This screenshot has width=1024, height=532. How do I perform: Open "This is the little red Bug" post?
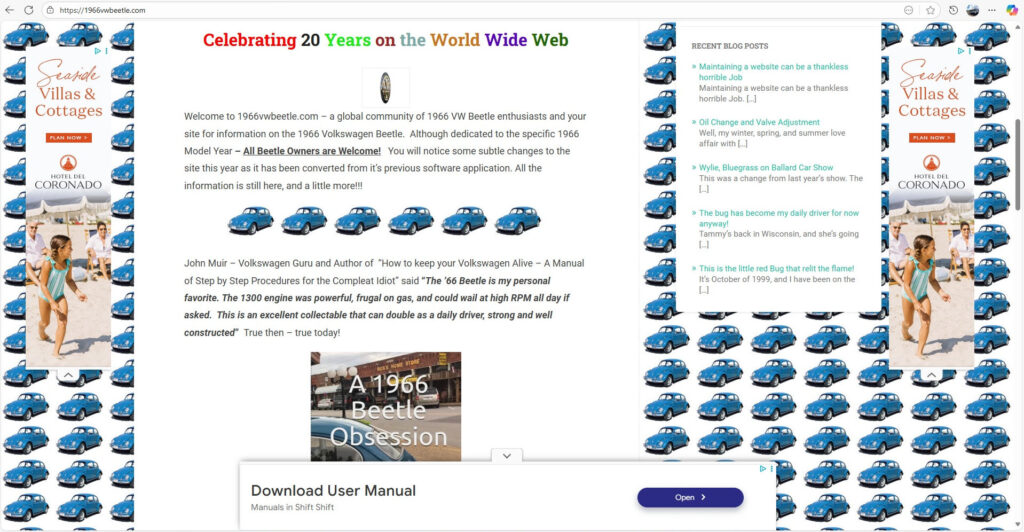776,268
